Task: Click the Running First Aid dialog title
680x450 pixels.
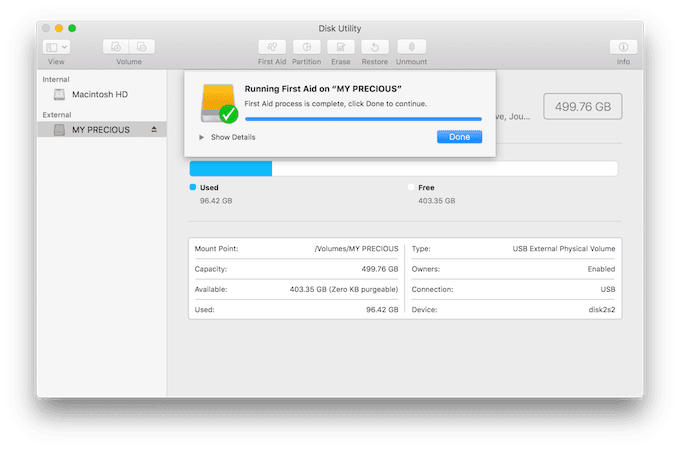Action: coord(323,89)
